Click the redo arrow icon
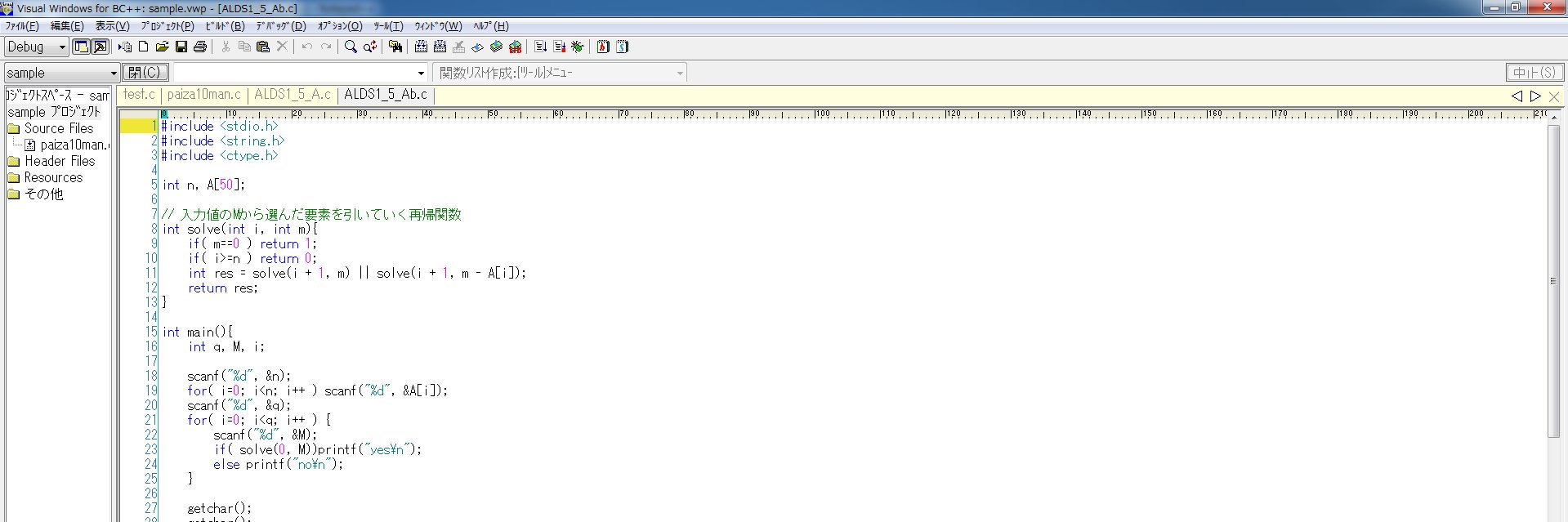Image resolution: width=1568 pixels, height=522 pixels. pyautogui.click(x=326, y=47)
